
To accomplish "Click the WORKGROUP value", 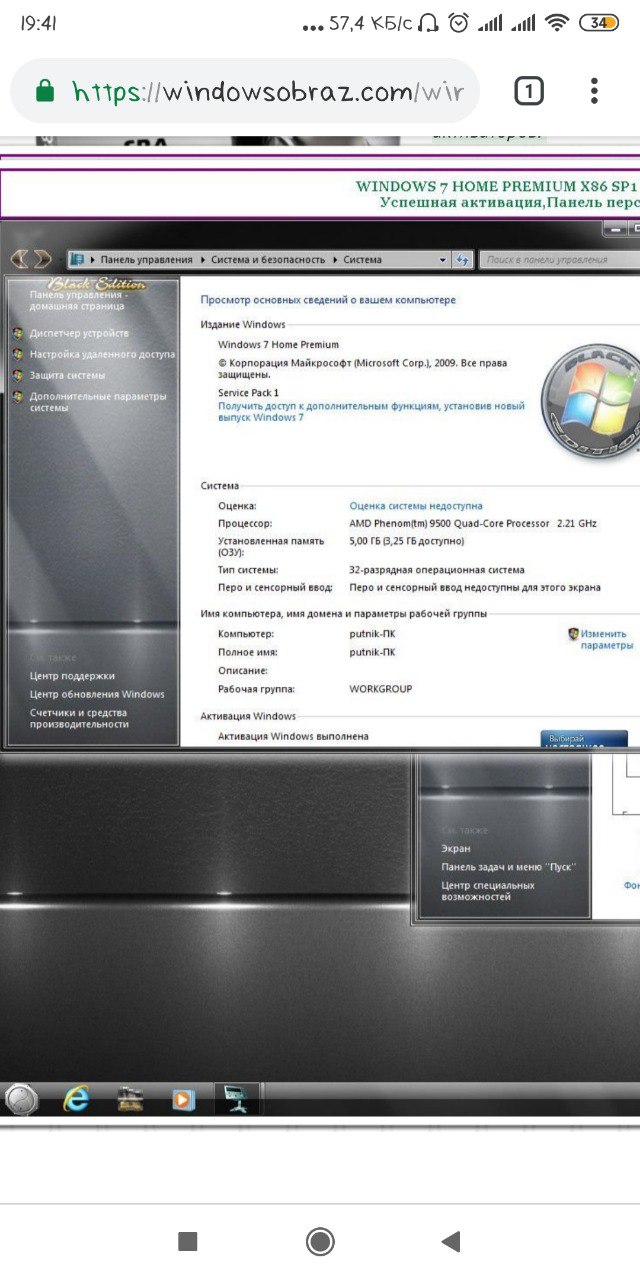I will tap(380, 689).
